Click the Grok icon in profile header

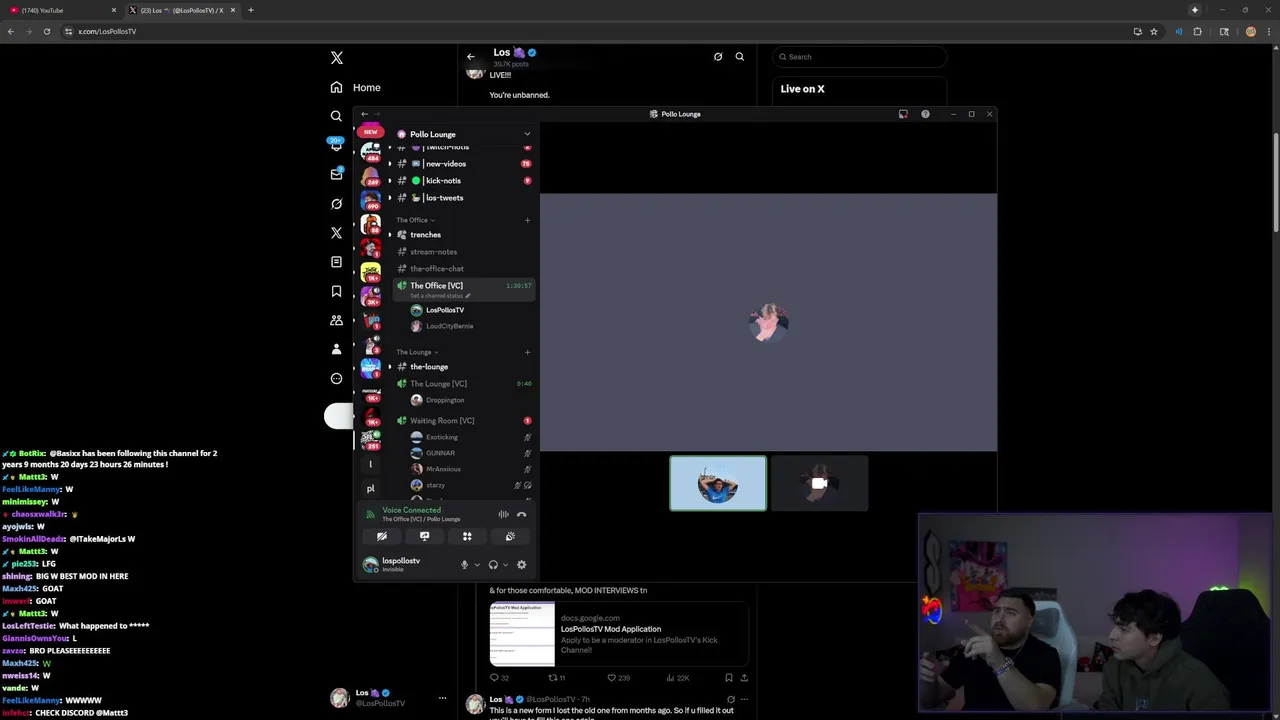click(x=718, y=57)
